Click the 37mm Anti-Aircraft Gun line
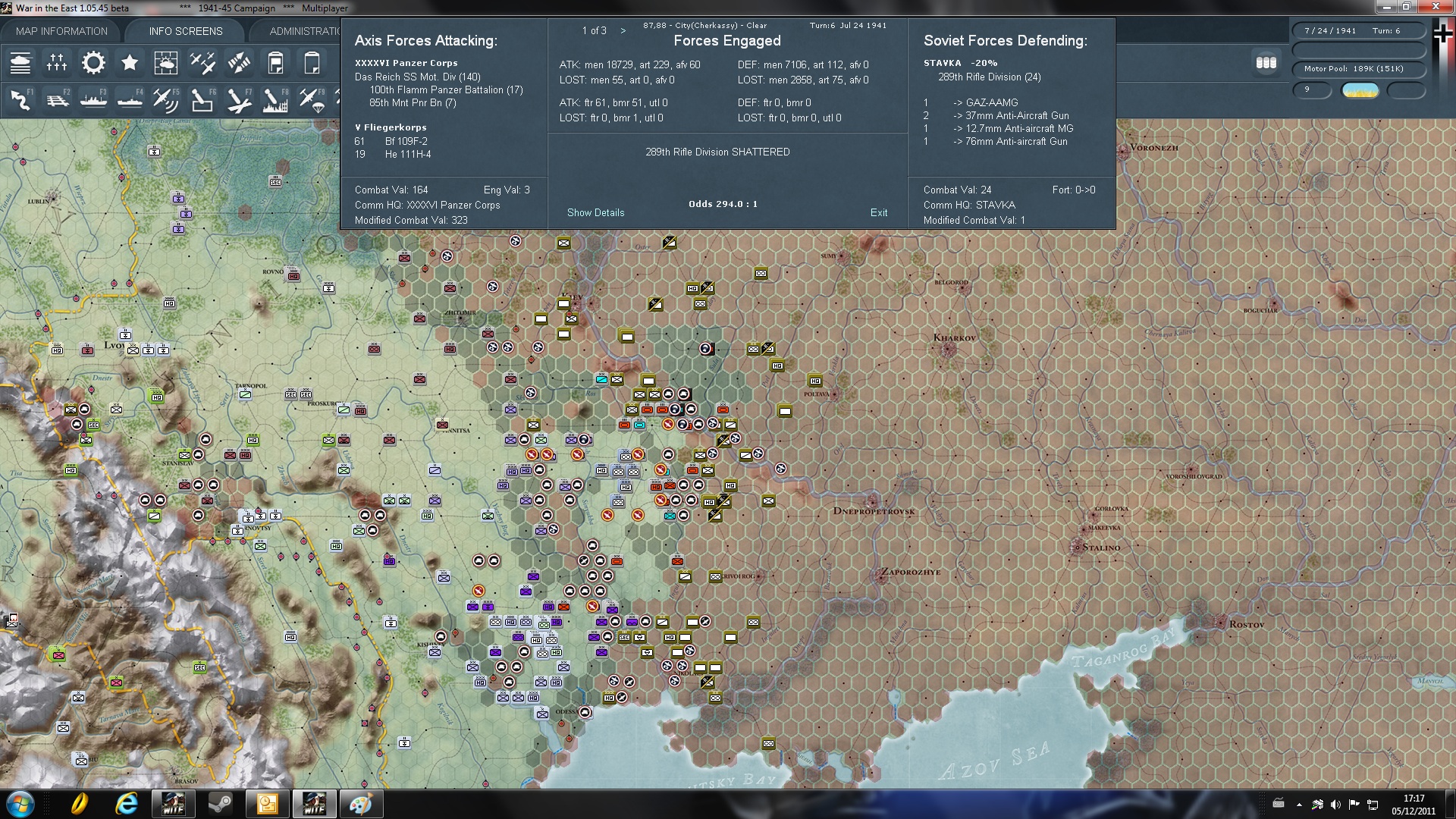This screenshot has width=1456, height=819. tap(996, 115)
